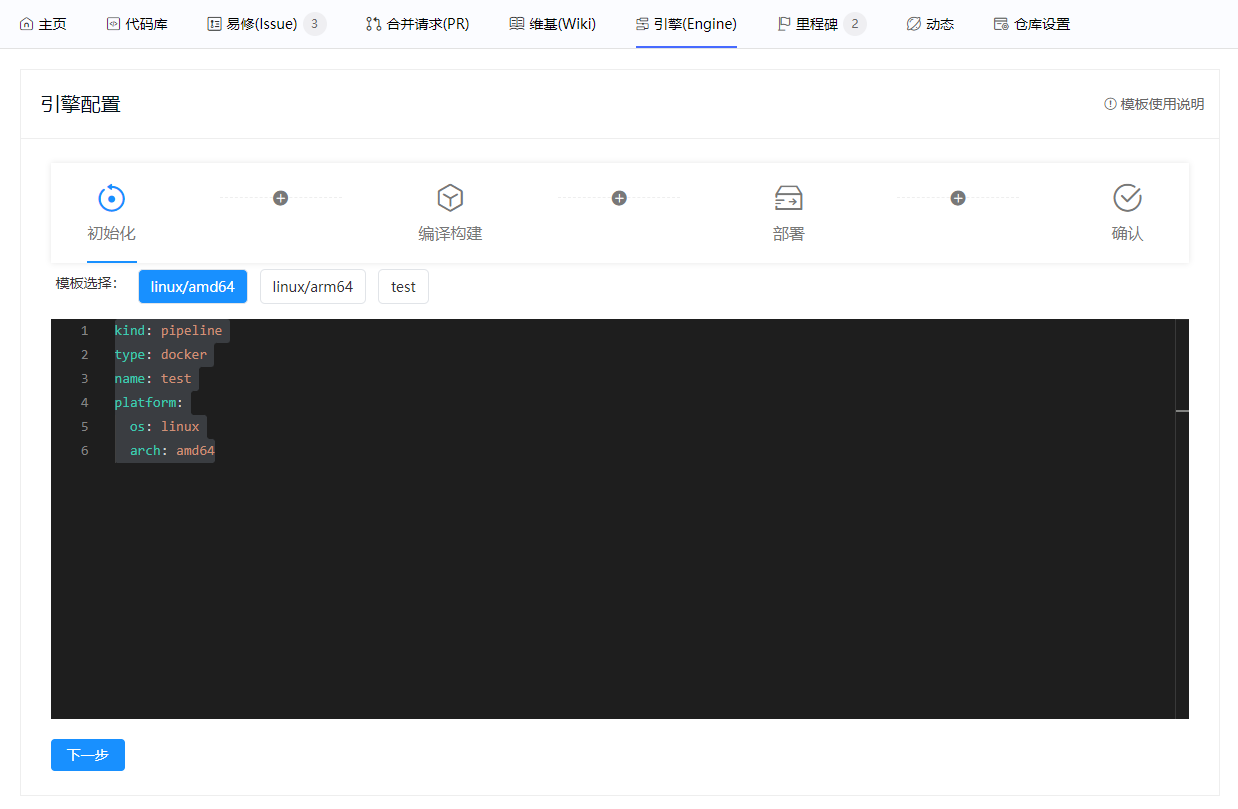Click the 初始化 step circular icon
This screenshot has width=1238, height=809.
(x=112, y=198)
